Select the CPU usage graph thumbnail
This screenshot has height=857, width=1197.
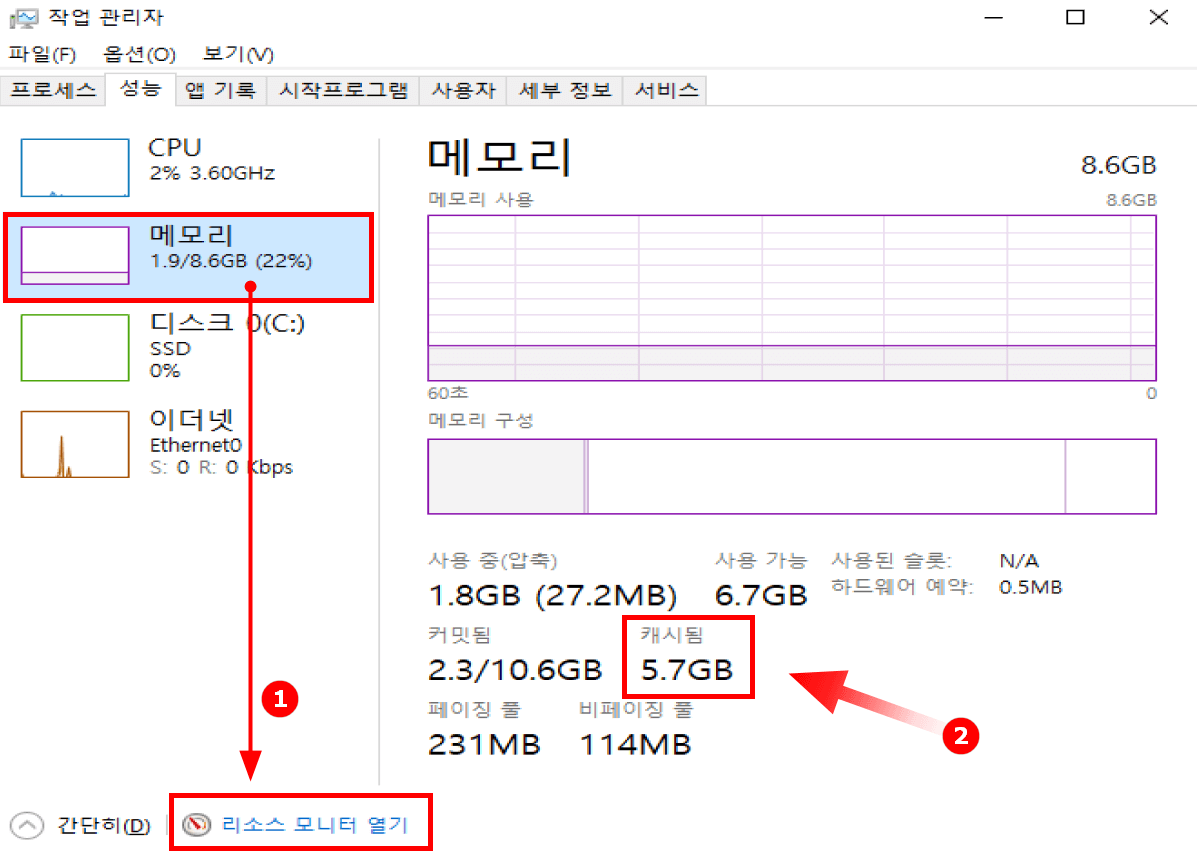pos(75,168)
